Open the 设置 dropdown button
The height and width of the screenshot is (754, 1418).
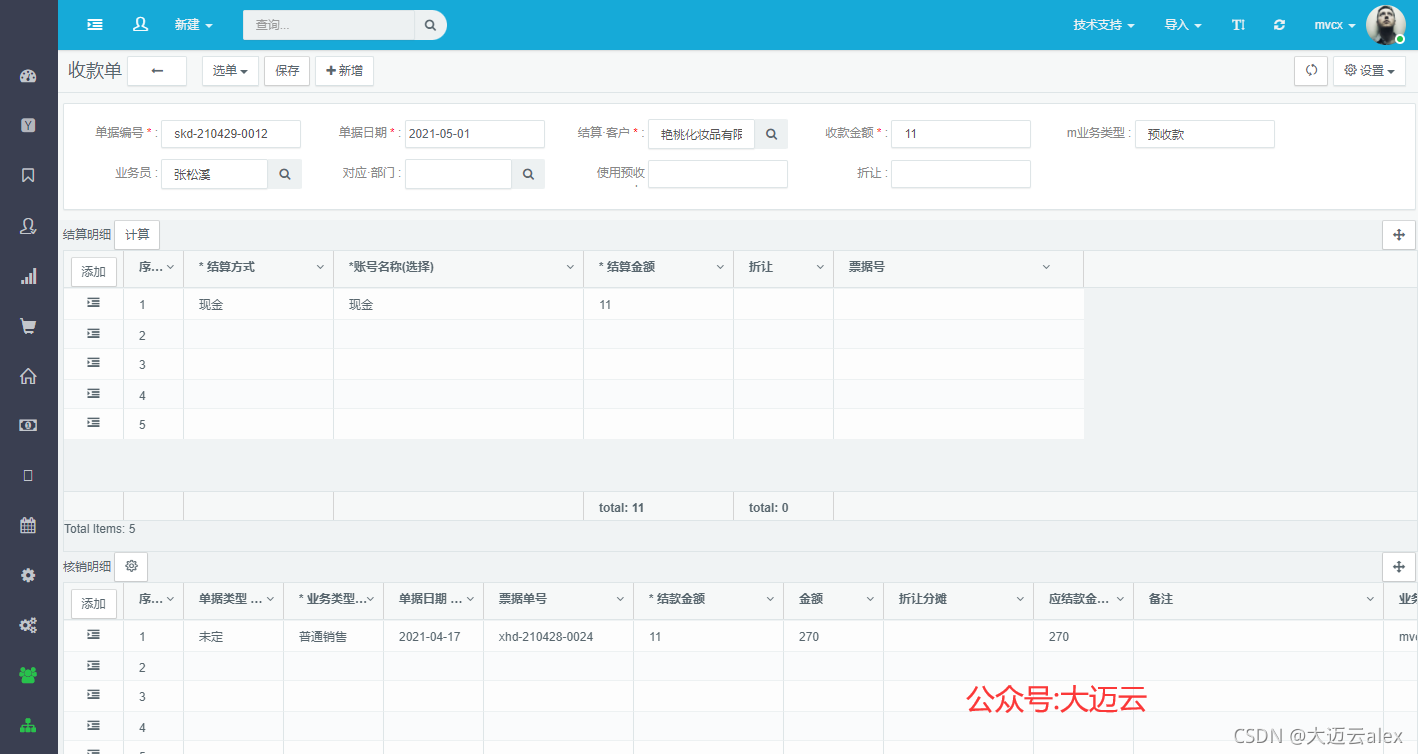click(x=1369, y=71)
